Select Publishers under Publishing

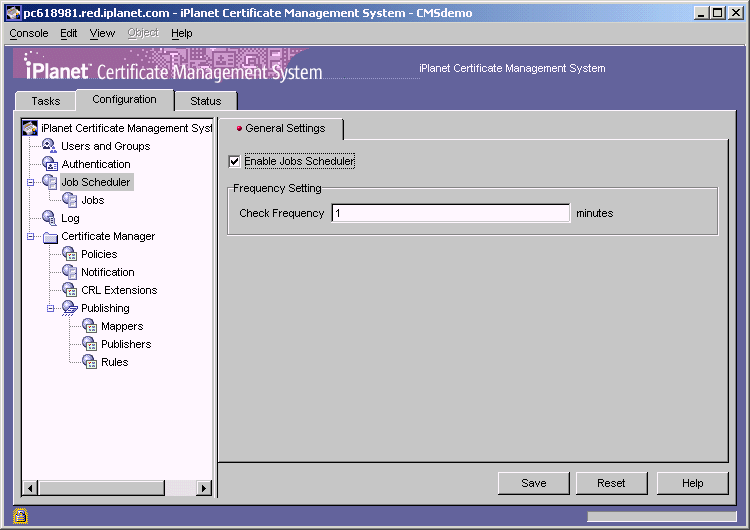(126, 344)
